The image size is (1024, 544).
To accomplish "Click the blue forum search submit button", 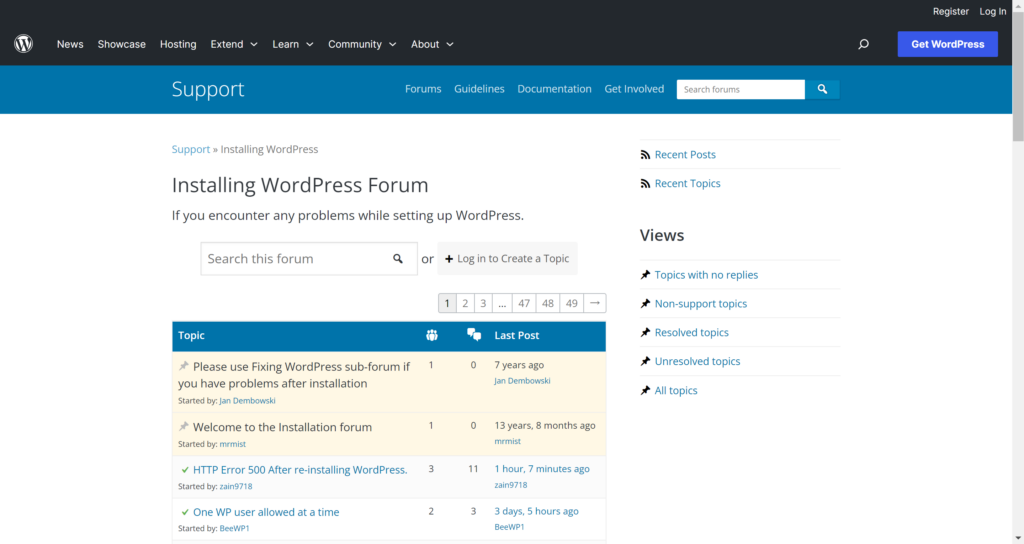I will 822,89.
